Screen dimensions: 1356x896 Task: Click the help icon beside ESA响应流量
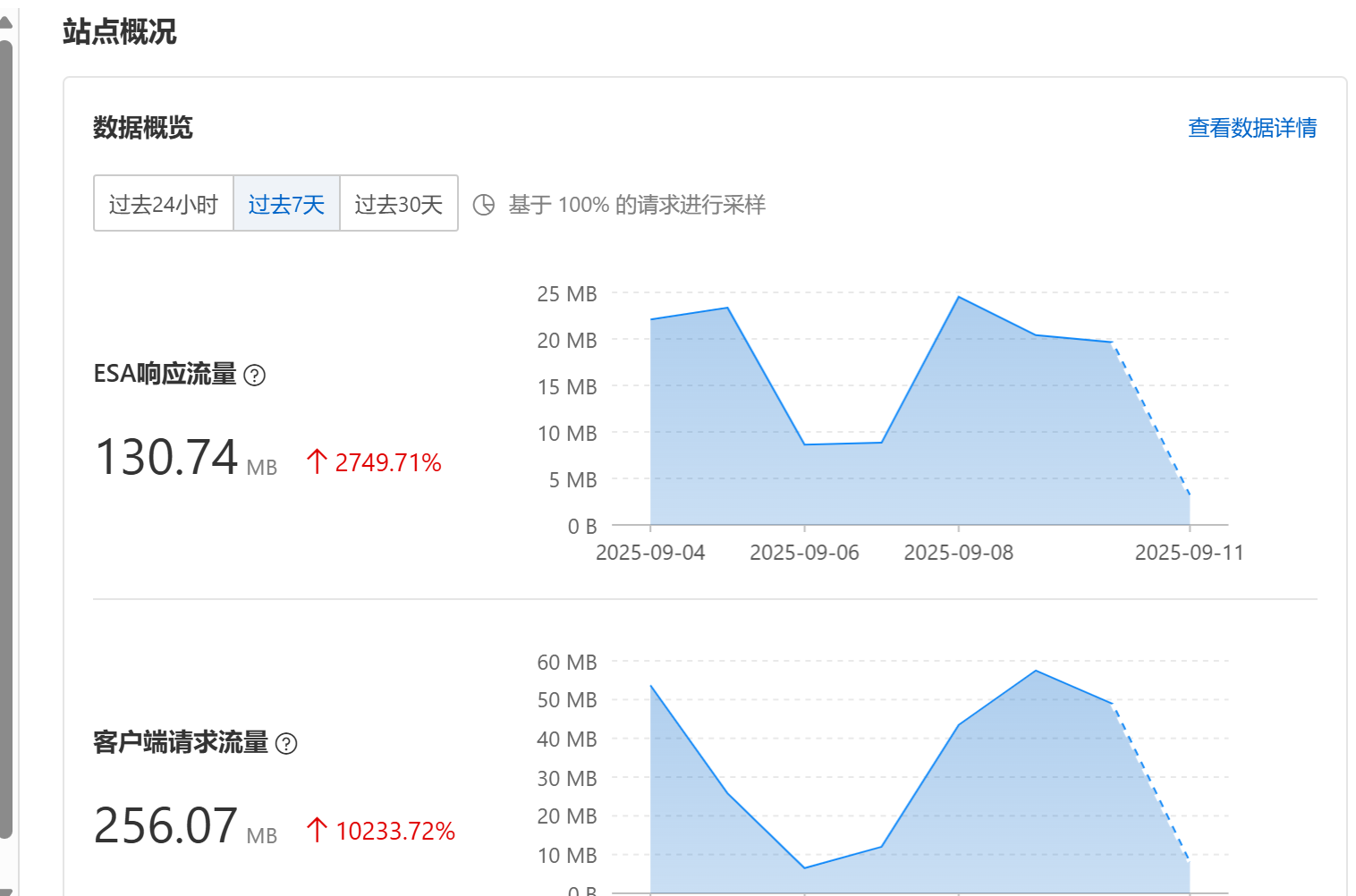(255, 376)
